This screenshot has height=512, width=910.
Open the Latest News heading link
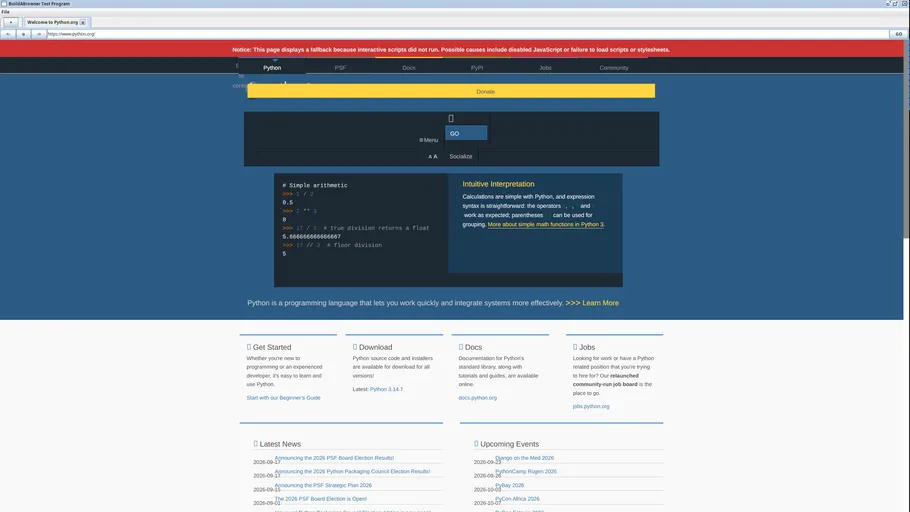280,444
